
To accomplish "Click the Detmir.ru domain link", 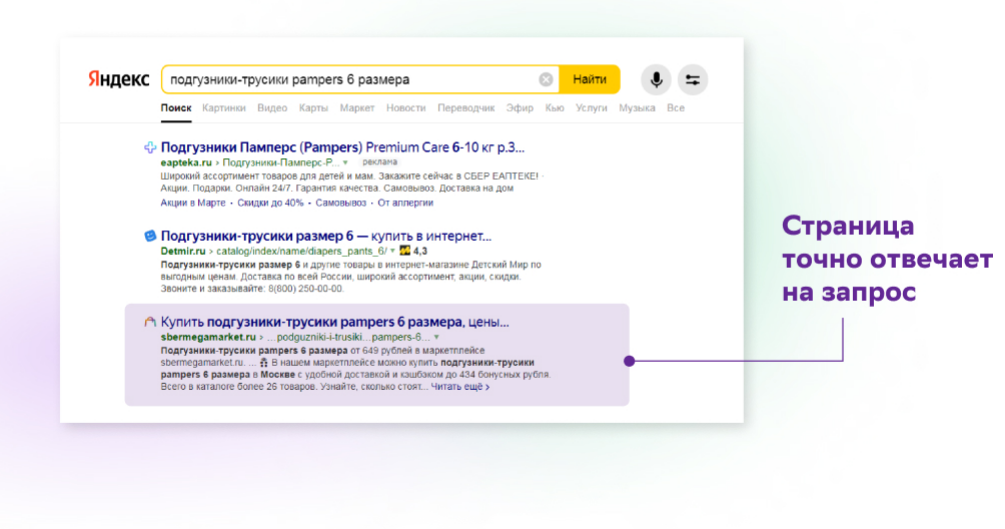I will click(x=183, y=251).
